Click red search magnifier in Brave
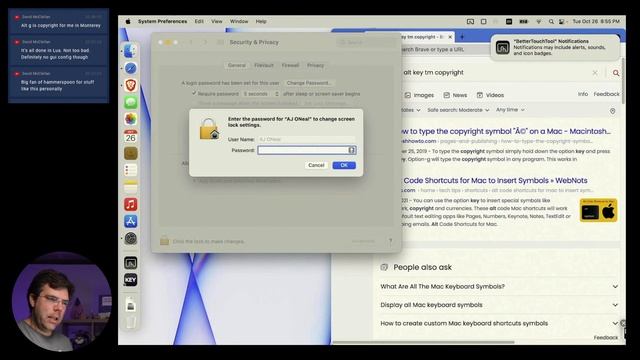 point(616,73)
